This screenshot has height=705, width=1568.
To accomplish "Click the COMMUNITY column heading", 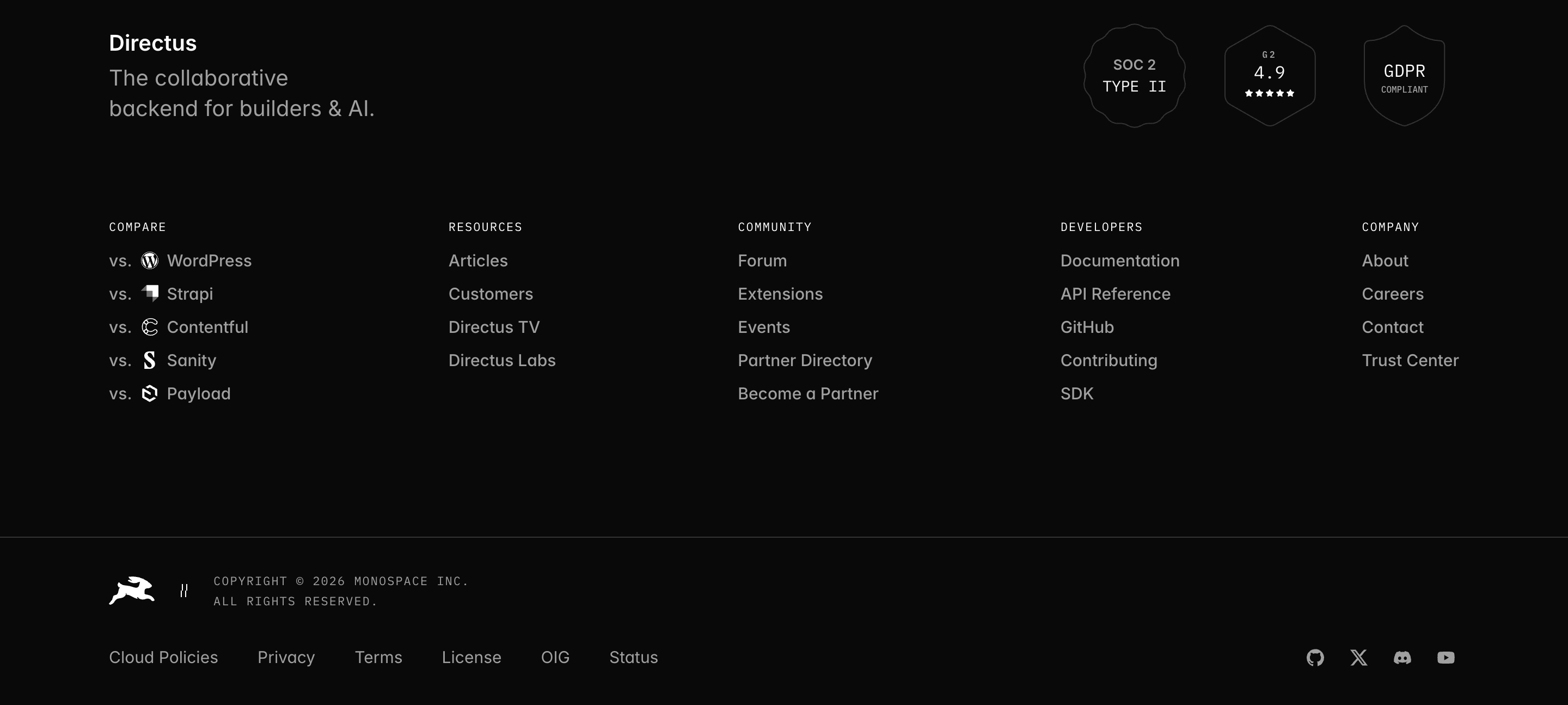I will pos(774,227).
